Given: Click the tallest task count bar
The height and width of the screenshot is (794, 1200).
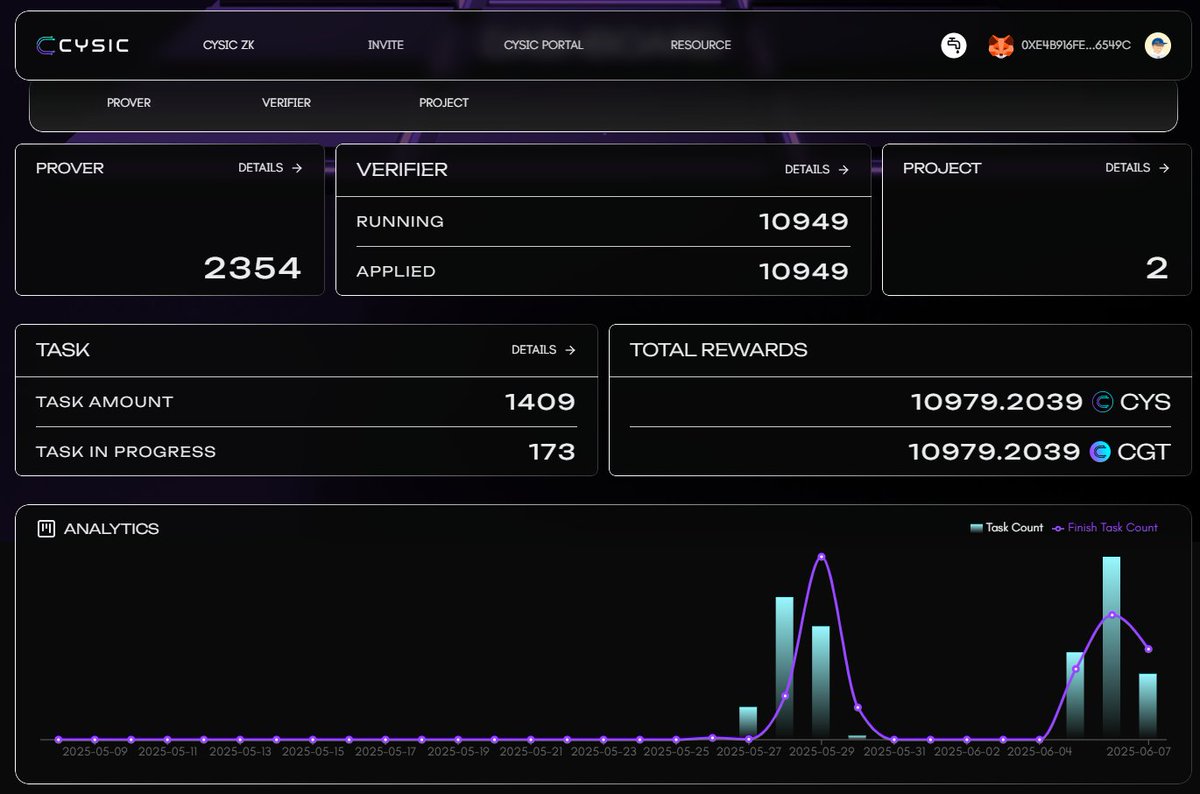Looking at the screenshot, I should pyautogui.click(x=1111, y=648).
